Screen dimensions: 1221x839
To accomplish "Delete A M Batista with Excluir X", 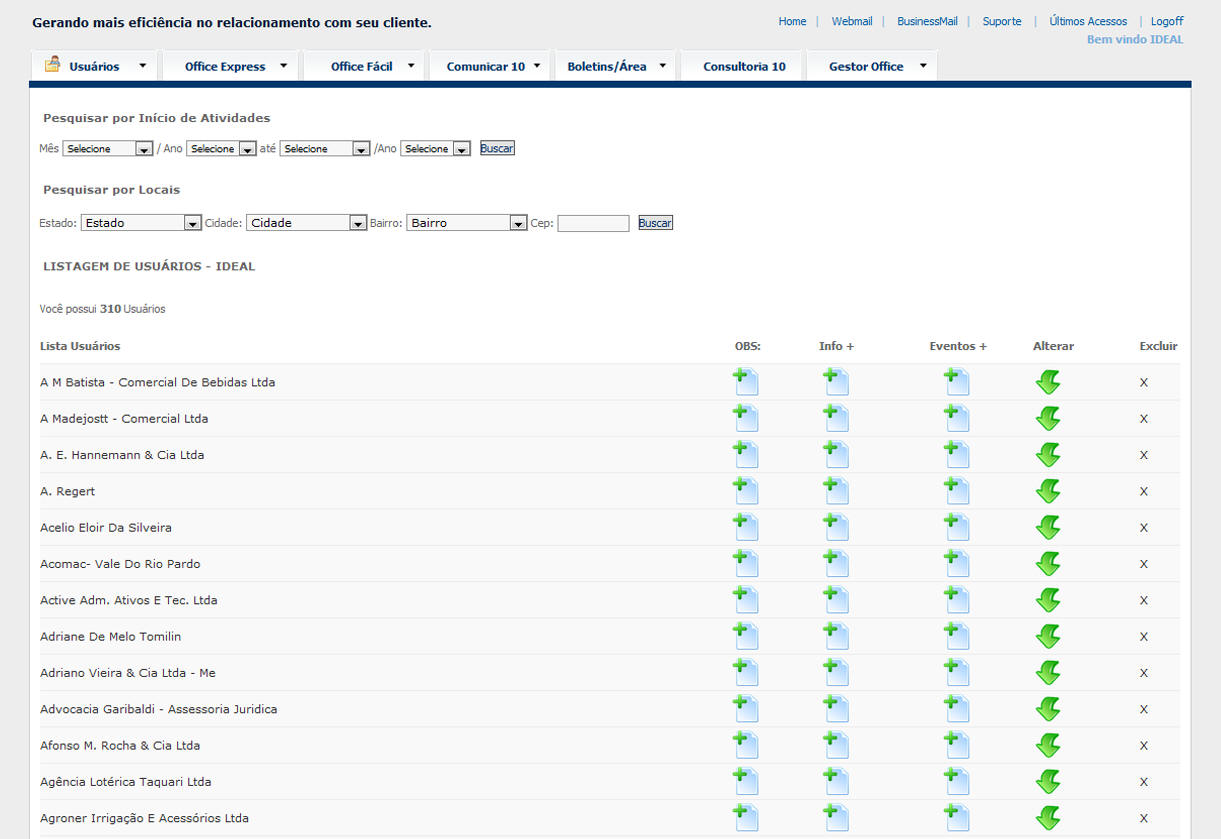I will [x=1144, y=382].
